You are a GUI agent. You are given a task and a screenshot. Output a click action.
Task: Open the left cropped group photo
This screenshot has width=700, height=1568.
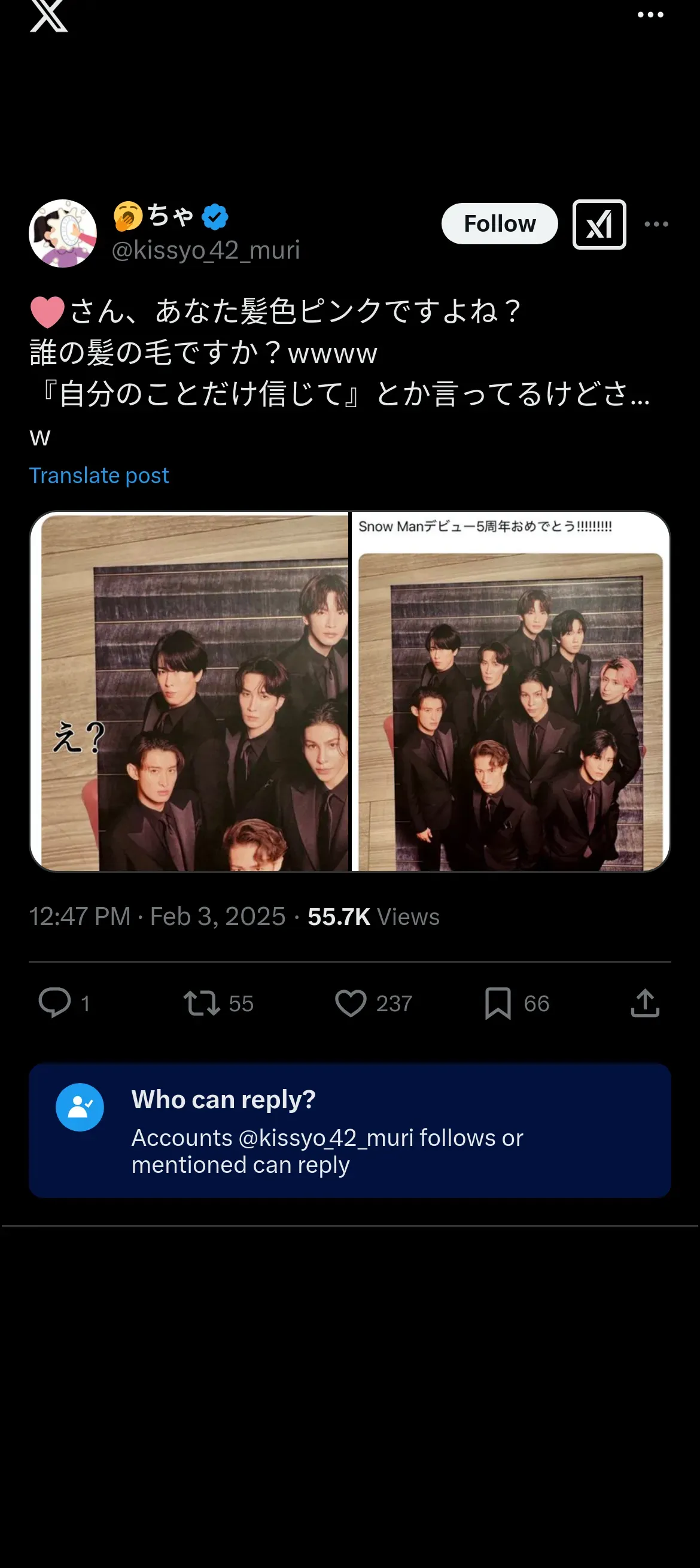(190, 692)
